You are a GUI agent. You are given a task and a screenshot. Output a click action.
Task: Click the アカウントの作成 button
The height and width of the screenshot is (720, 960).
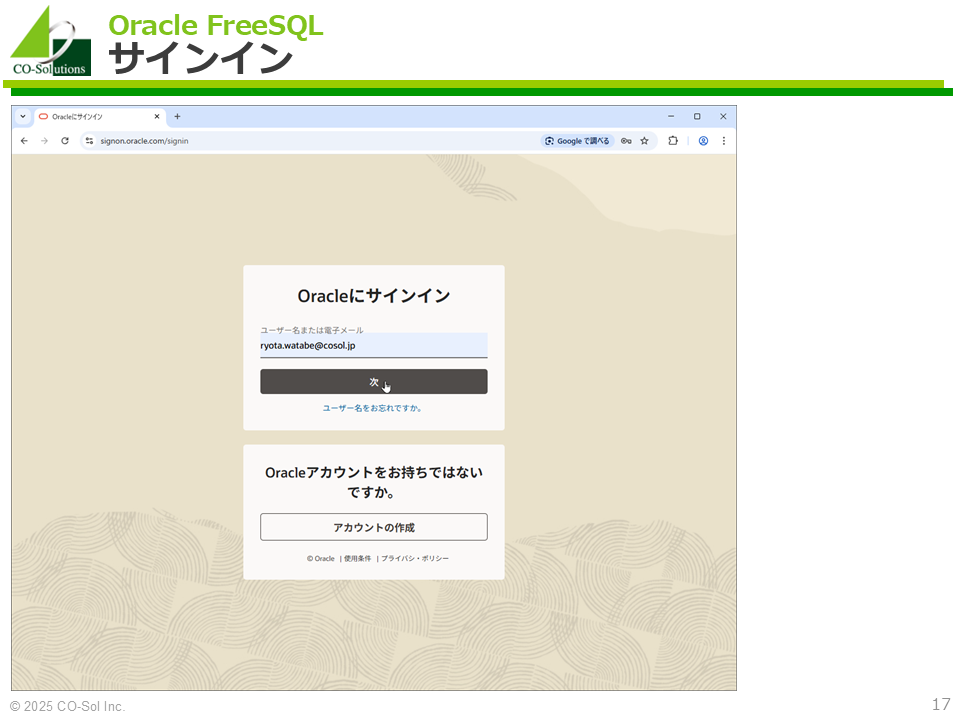point(373,527)
